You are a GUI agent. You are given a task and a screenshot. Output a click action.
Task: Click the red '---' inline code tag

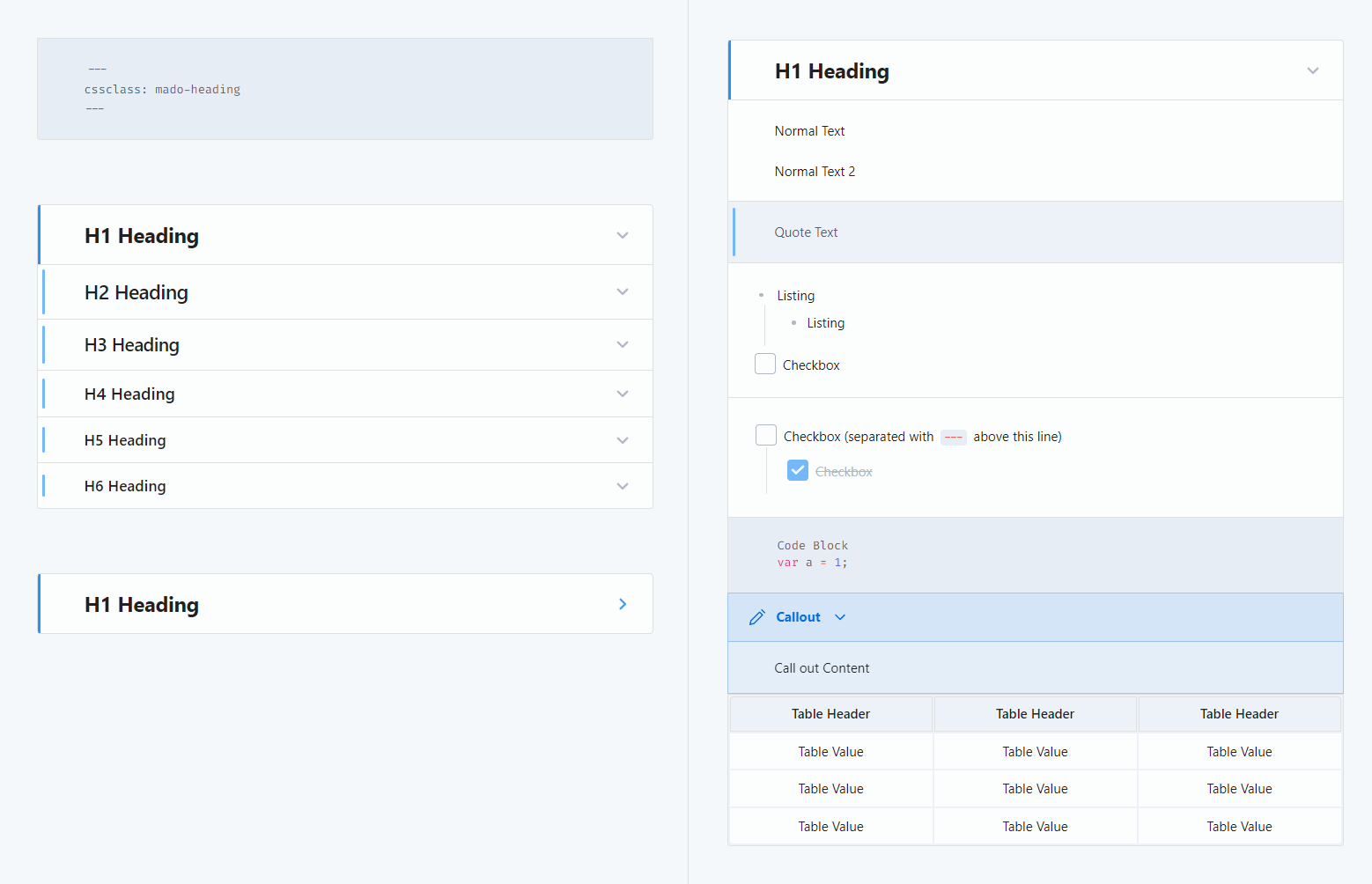pos(953,438)
